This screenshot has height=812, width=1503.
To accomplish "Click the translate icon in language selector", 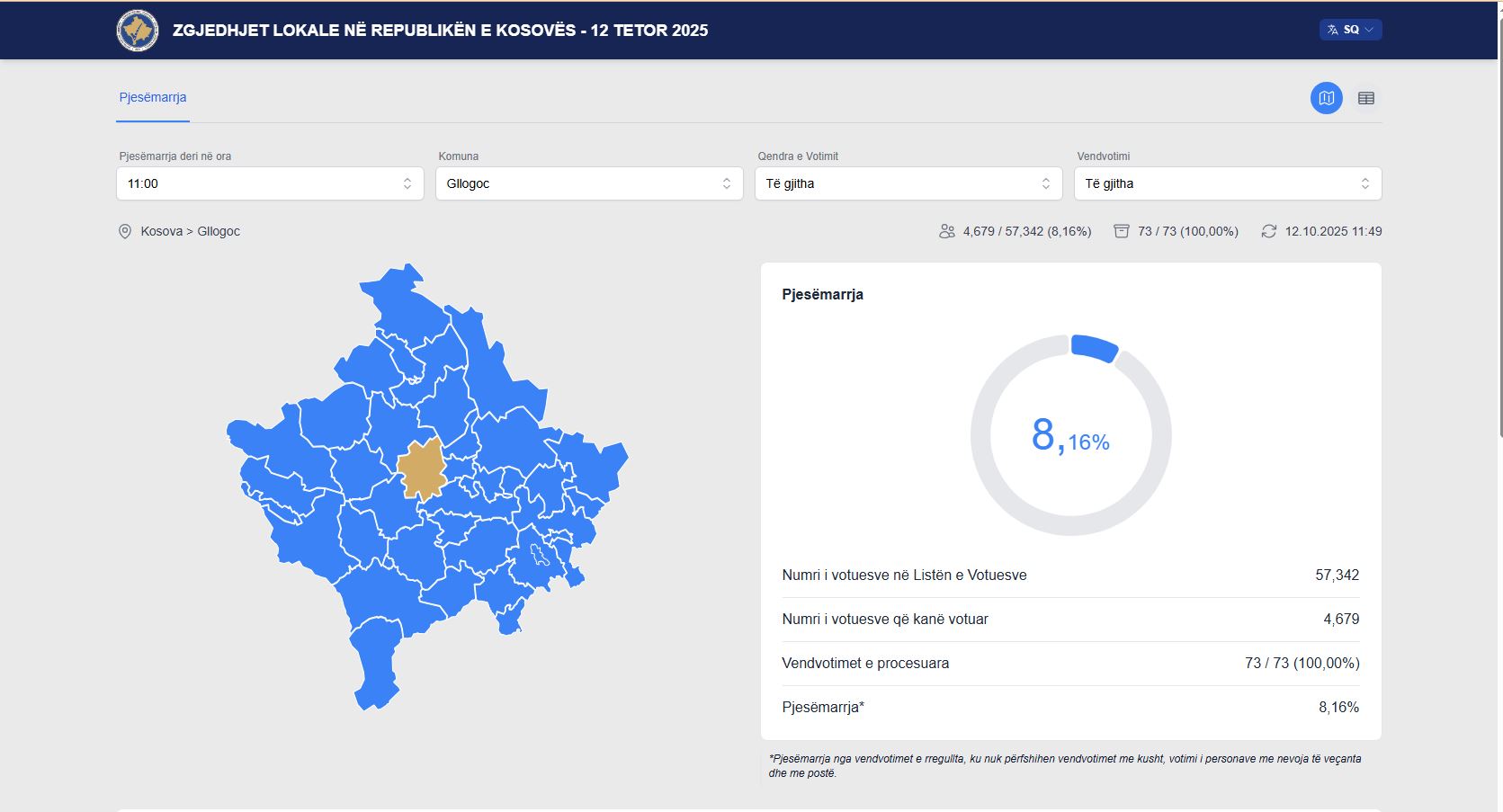I will [1333, 30].
